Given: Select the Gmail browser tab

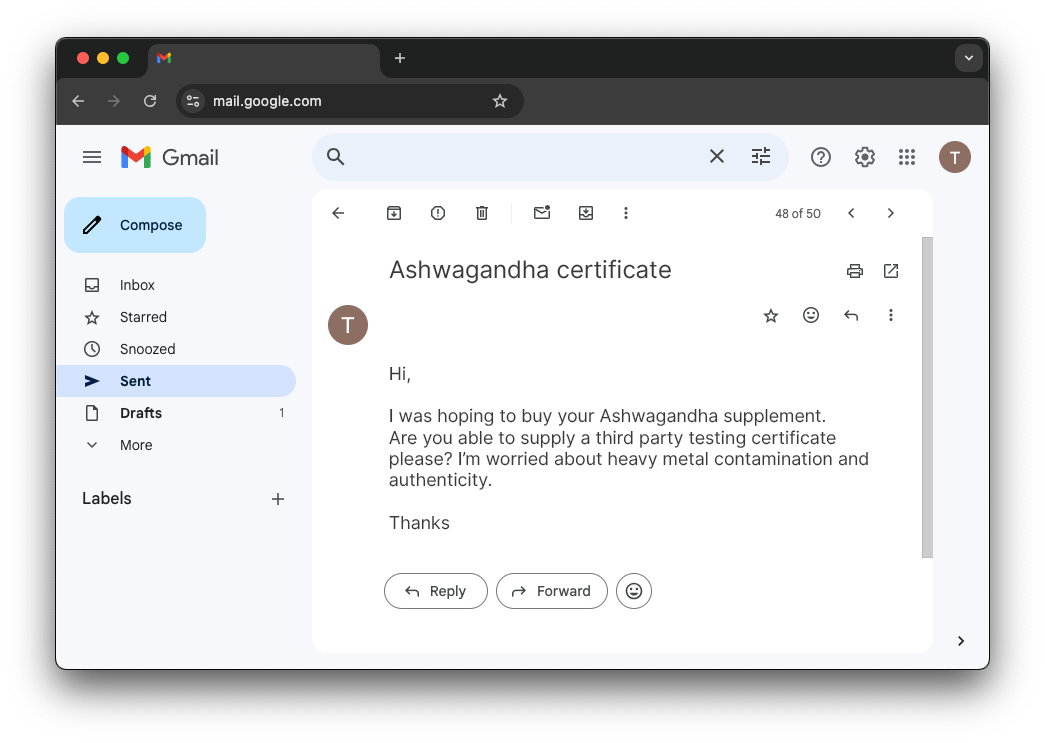Looking at the screenshot, I should [x=264, y=59].
